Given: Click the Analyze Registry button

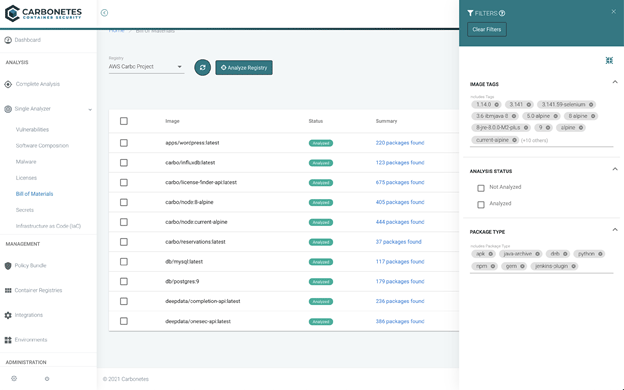Looking at the screenshot, I should tap(244, 68).
